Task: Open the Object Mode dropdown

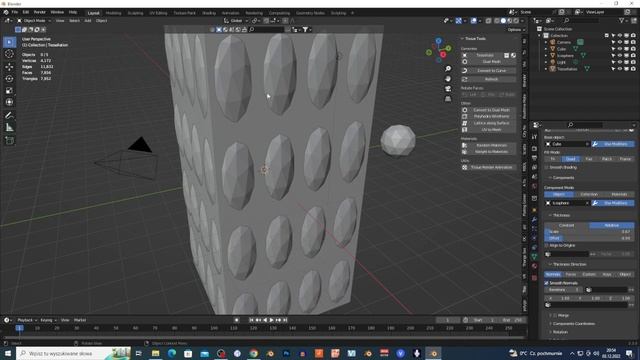Action: coord(34,20)
